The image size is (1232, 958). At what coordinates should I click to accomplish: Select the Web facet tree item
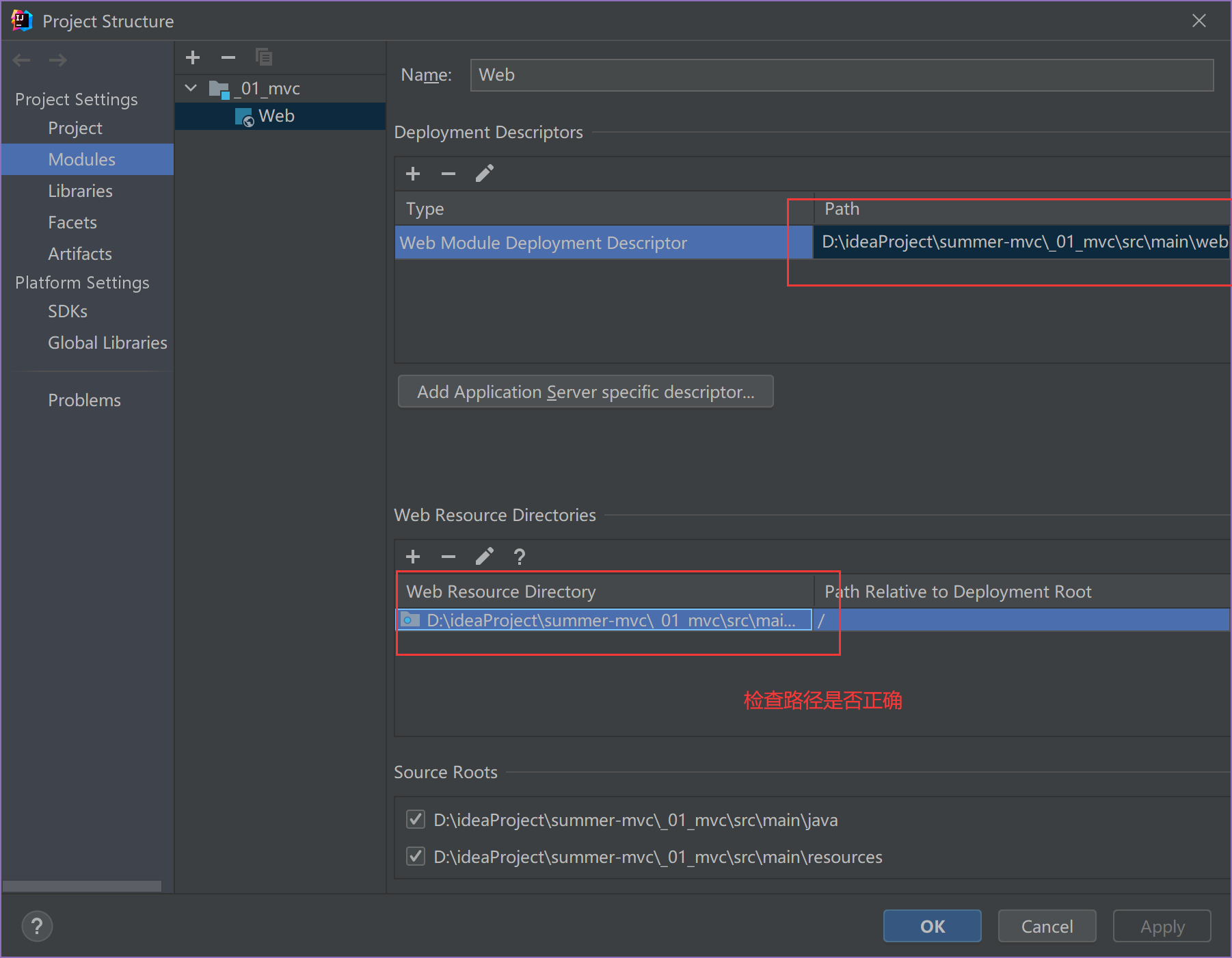[x=276, y=116]
